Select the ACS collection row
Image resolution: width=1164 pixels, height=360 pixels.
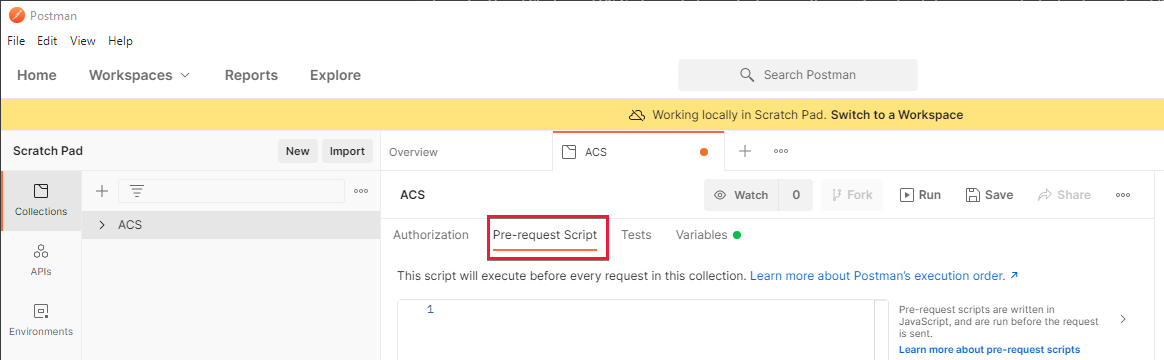pyautogui.click(x=231, y=224)
